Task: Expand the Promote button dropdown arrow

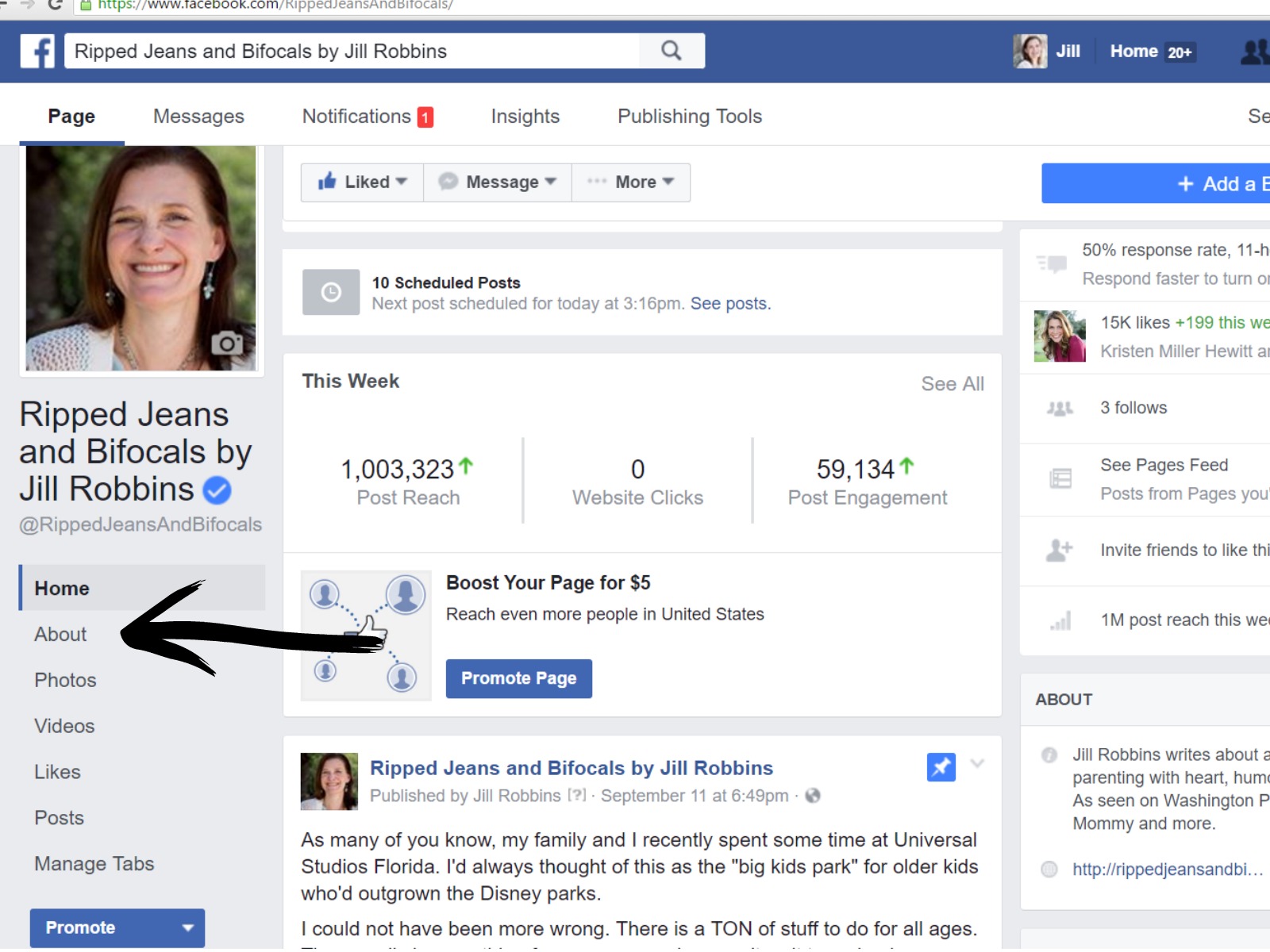Action: pos(188,927)
